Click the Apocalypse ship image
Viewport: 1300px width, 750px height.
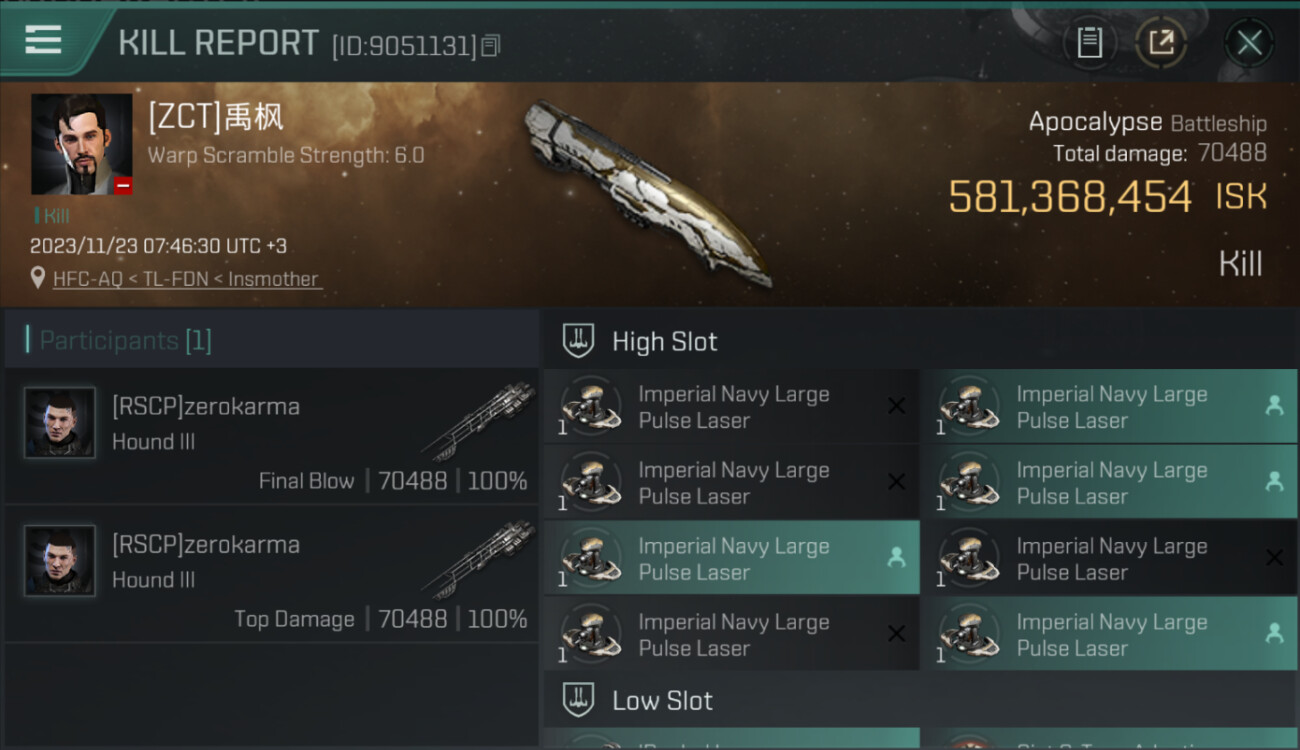pos(648,192)
